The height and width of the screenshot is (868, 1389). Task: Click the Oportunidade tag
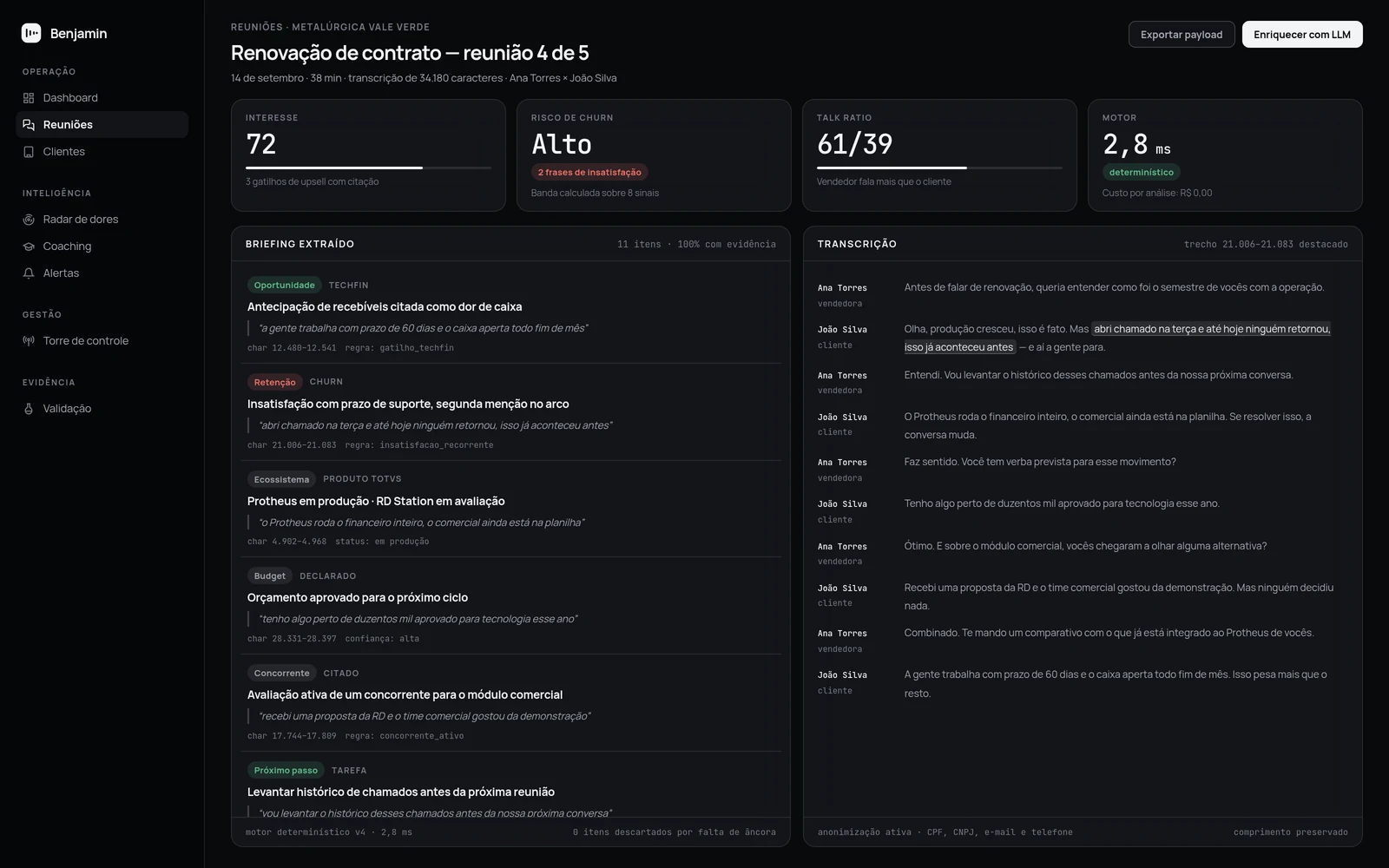coord(285,286)
